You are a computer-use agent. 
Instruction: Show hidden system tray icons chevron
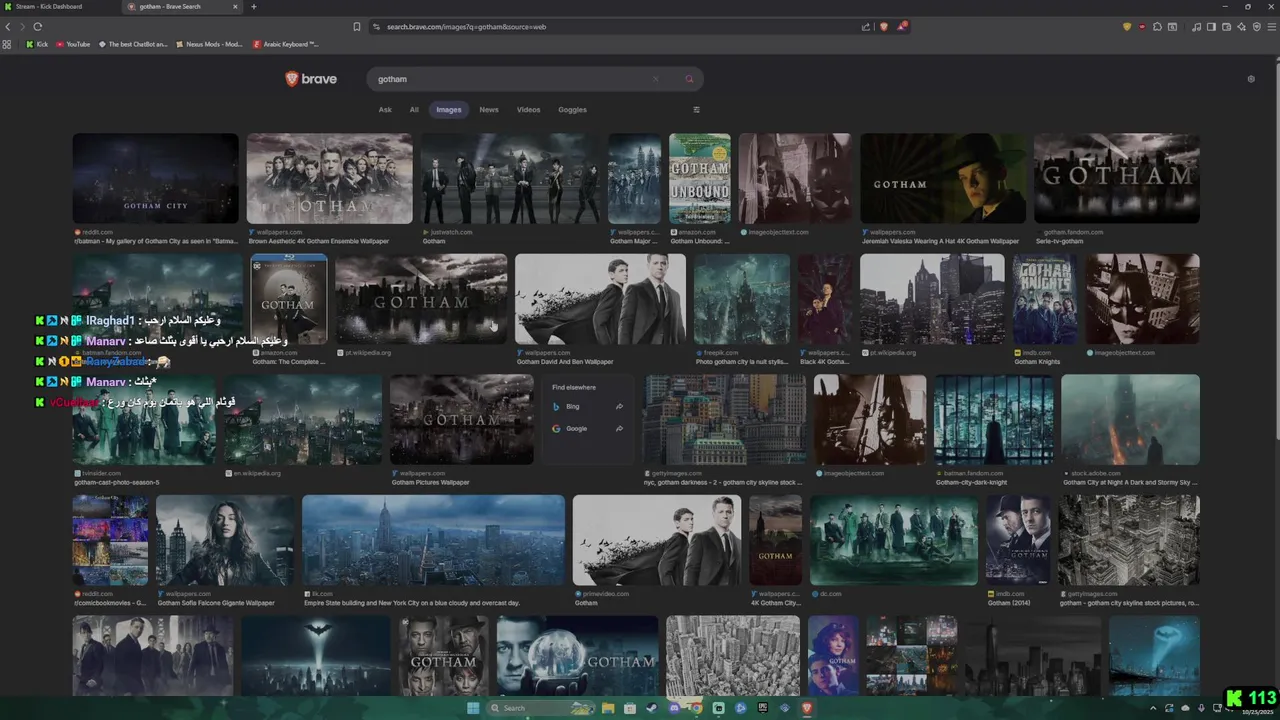tap(1153, 708)
